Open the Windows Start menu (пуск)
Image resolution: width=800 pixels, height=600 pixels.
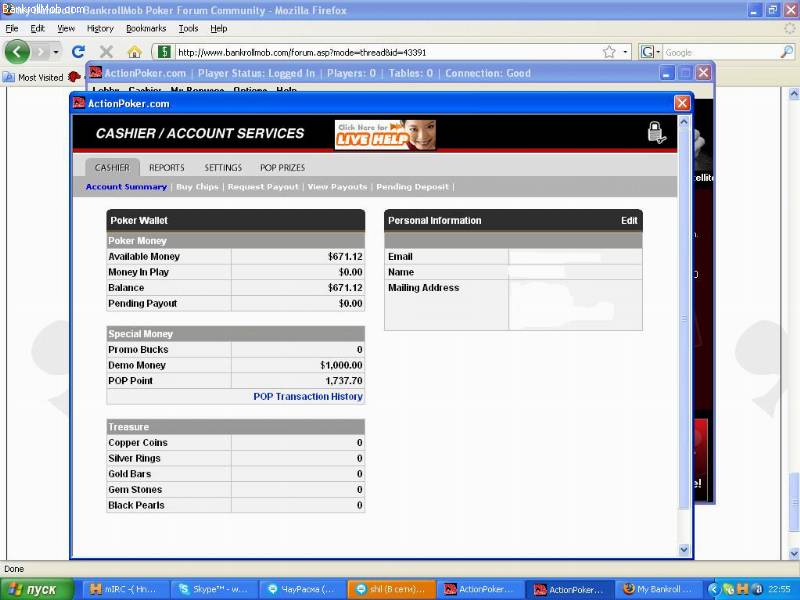[x=37, y=589]
